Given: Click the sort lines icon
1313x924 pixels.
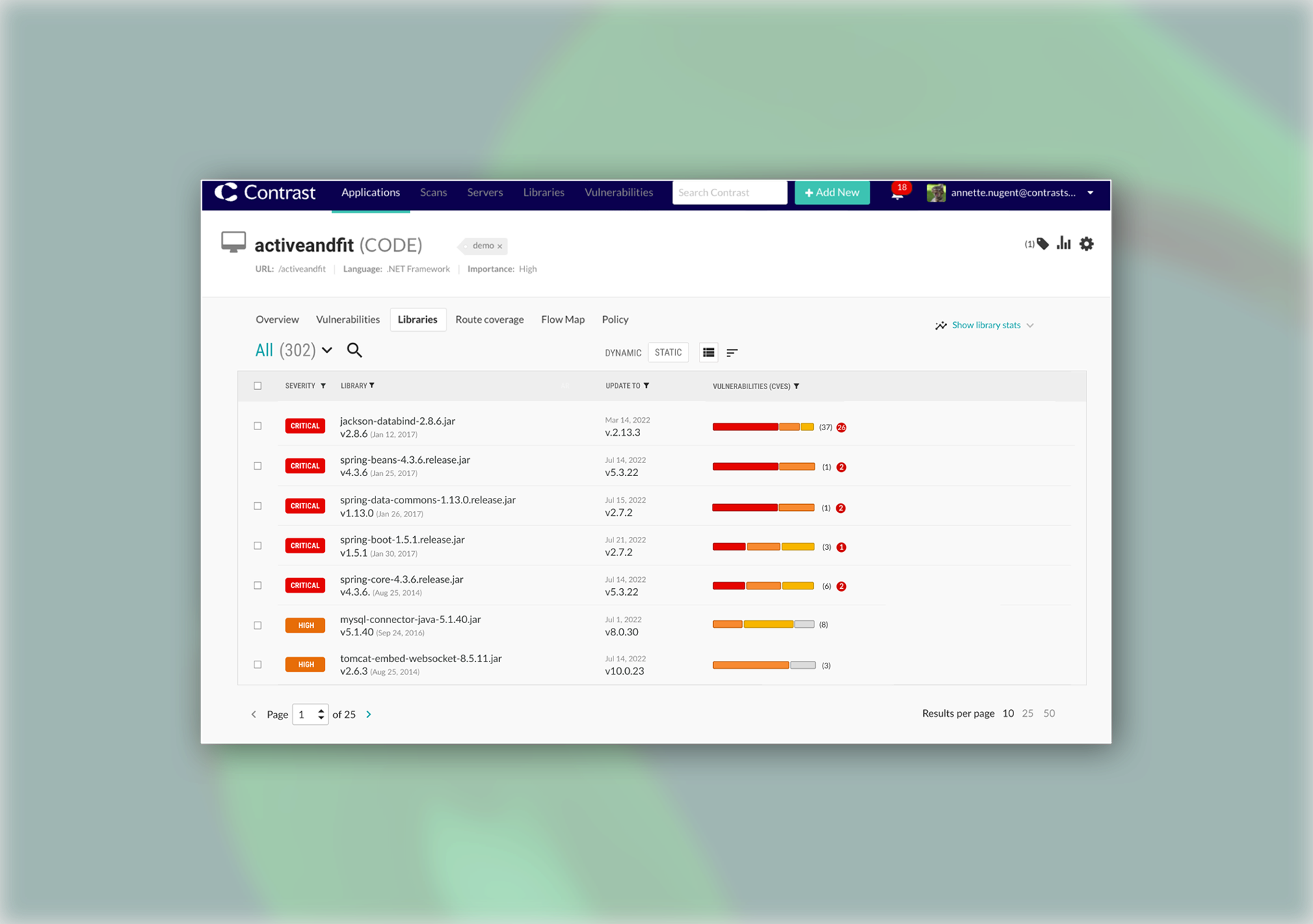Looking at the screenshot, I should click(x=732, y=353).
